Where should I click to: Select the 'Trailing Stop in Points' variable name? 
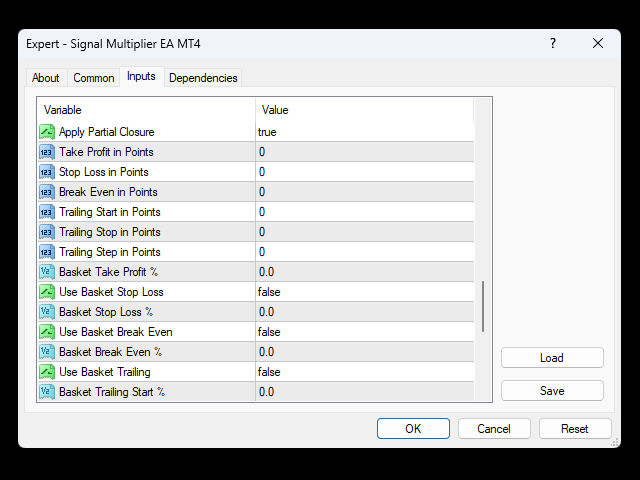110,232
